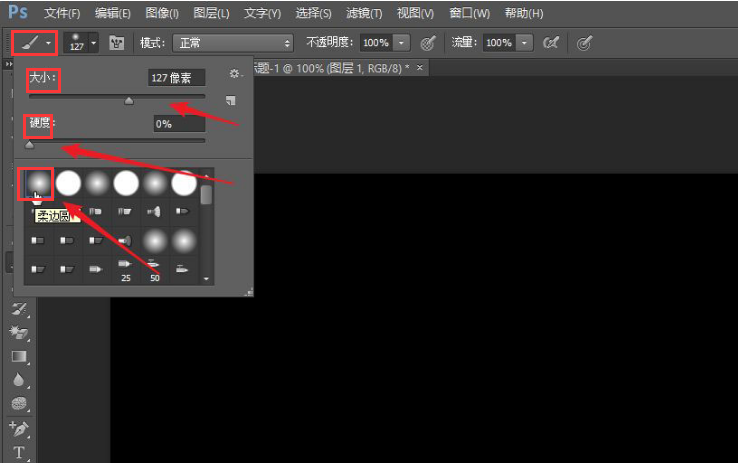This screenshot has width=738, height=463.
Task: Open the 滤镜(T) menu
Action: [364, 13]
